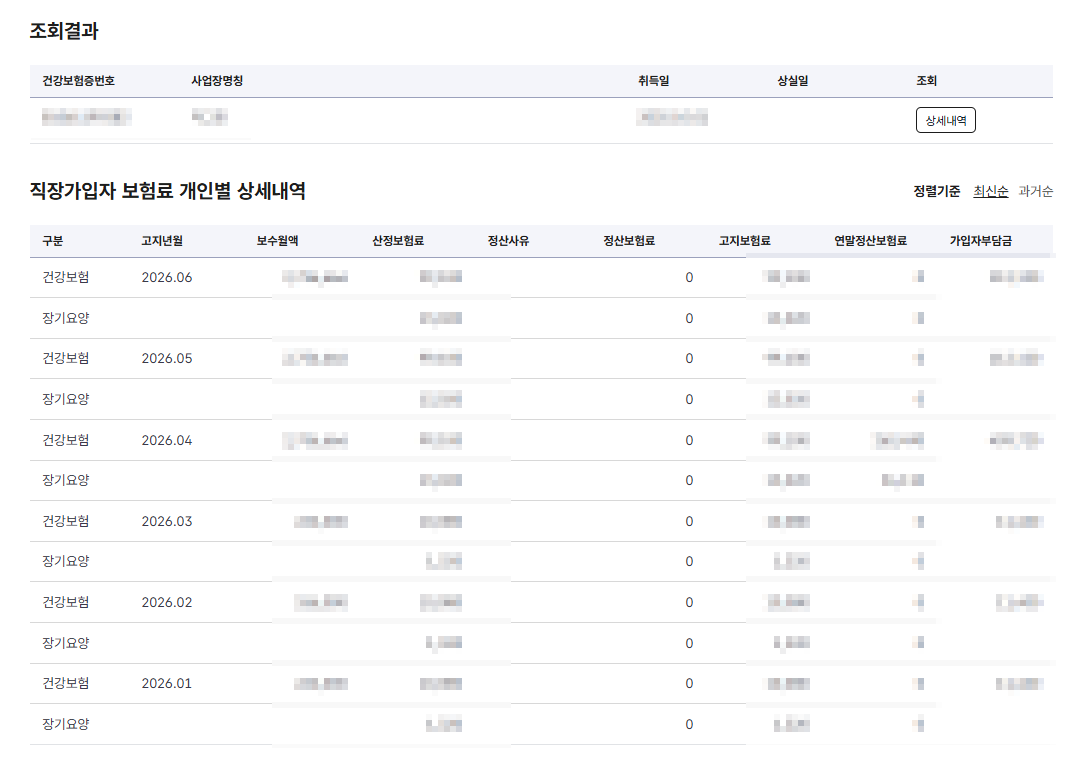Screen dimensions: 1081x764
Task: Click the 정산사유 column header
Action: [x=508, y=241]
